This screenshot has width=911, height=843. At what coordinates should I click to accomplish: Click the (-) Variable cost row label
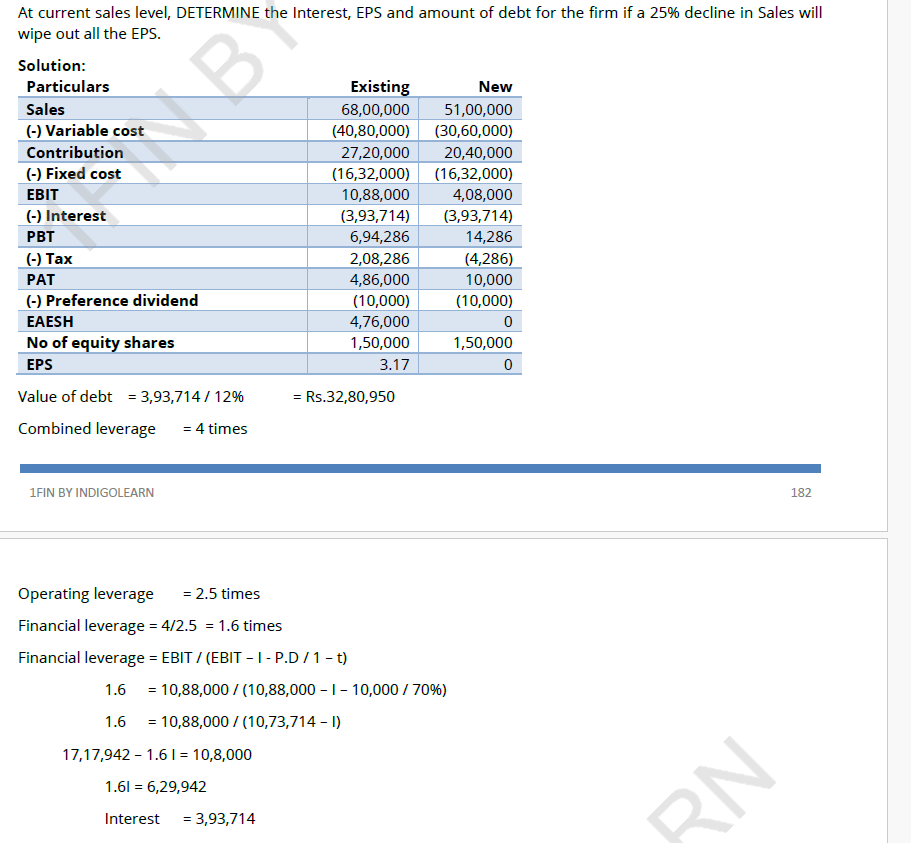click(85, 131)
